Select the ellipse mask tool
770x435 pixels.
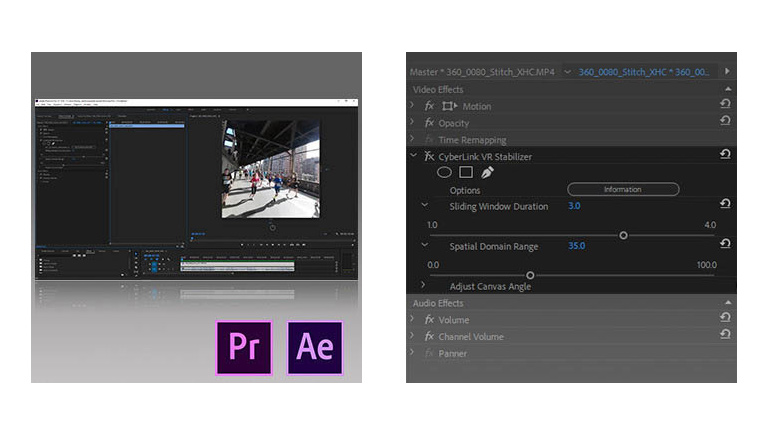pos(444,172)
